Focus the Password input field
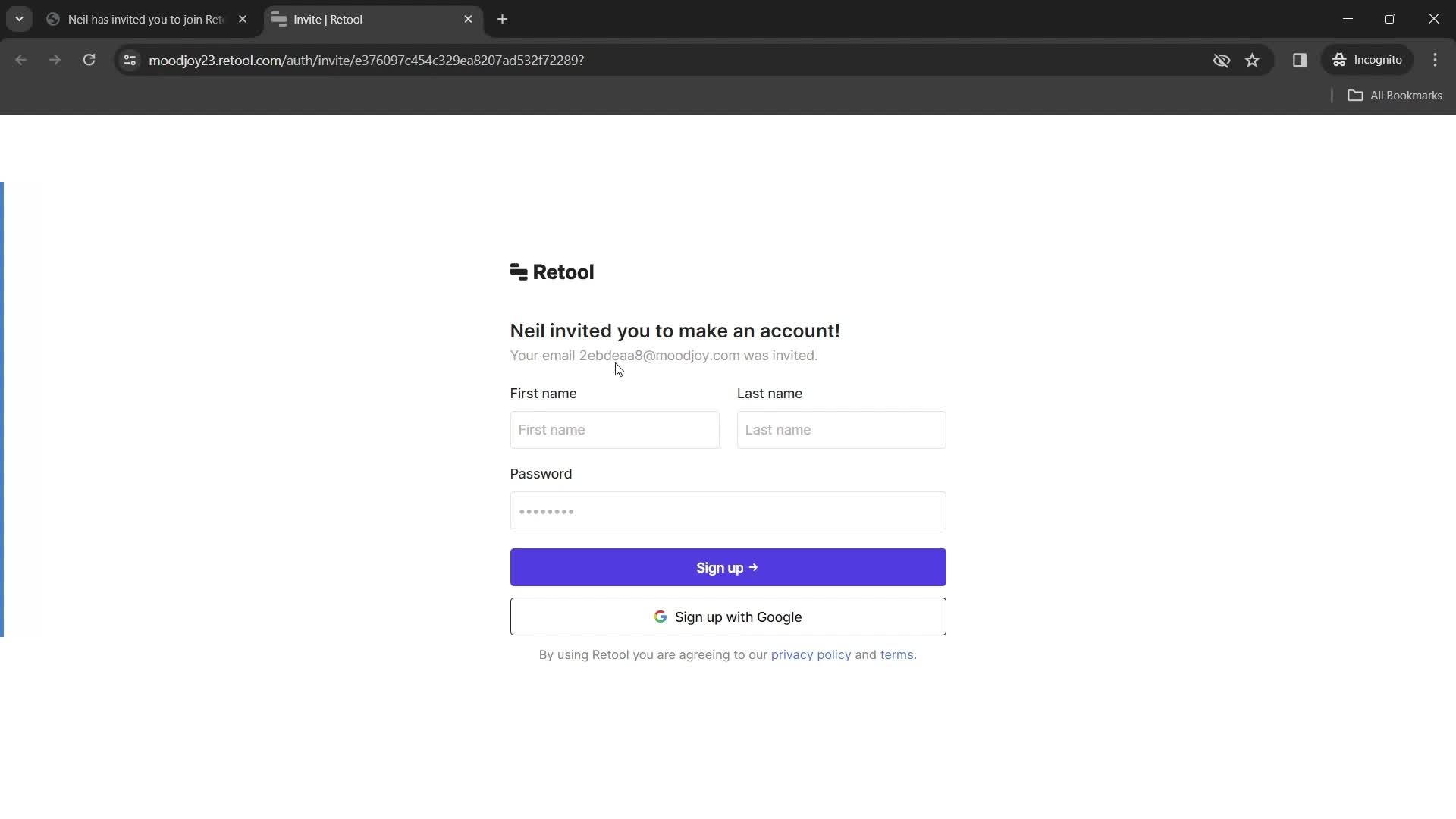The height and width of the screenshot is (819, 1456). pos(728,510)
